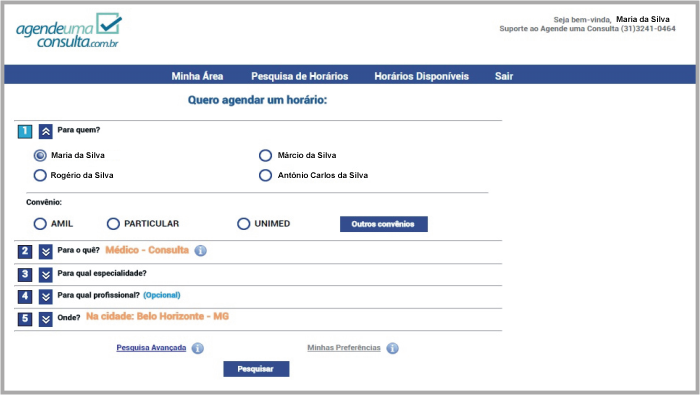Choose the PARTICULAR convênio option
700x395 pixels.
pyautogui.click(x=113, y=224)
